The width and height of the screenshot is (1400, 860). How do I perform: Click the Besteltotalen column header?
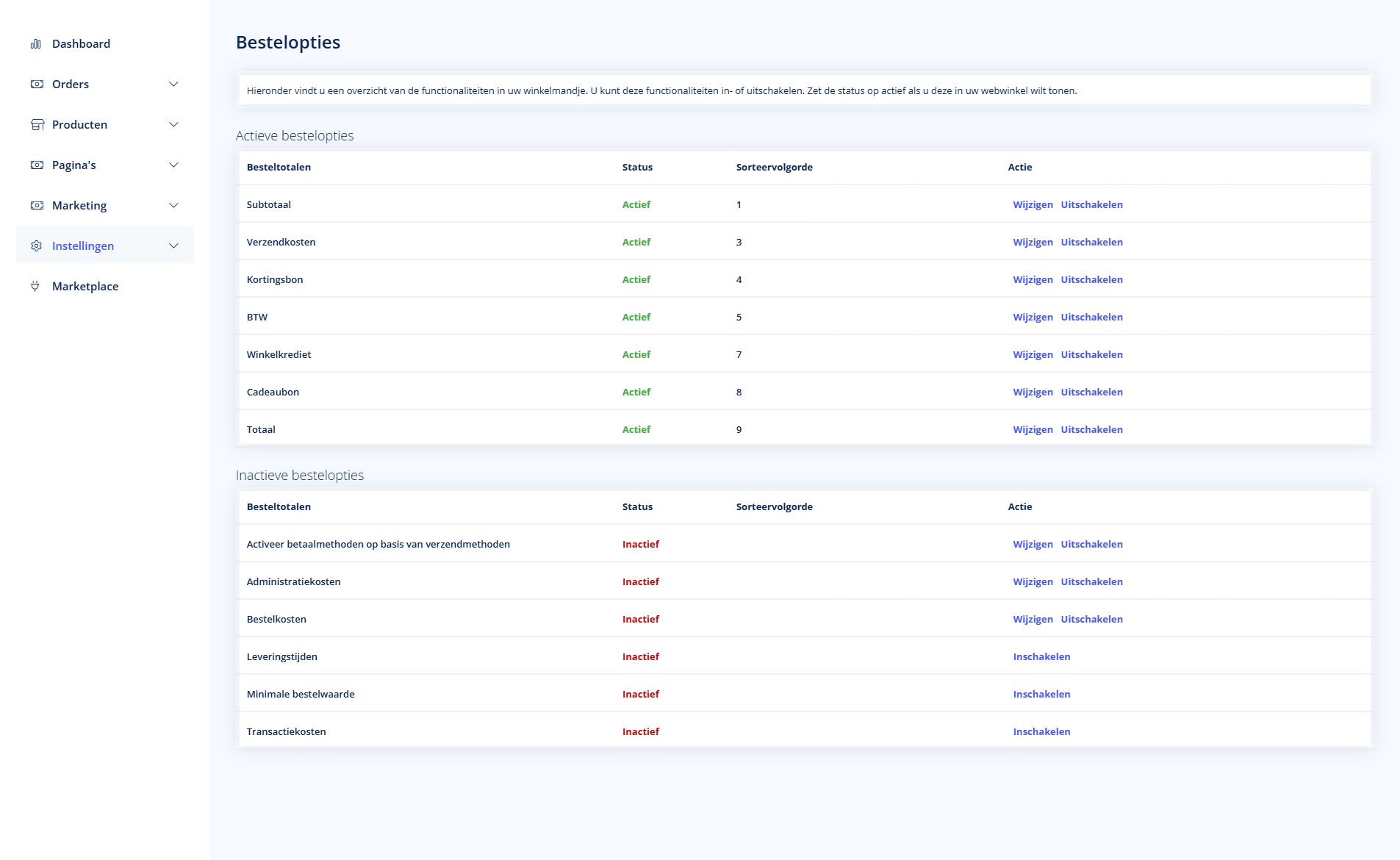(x=279, y=167)
